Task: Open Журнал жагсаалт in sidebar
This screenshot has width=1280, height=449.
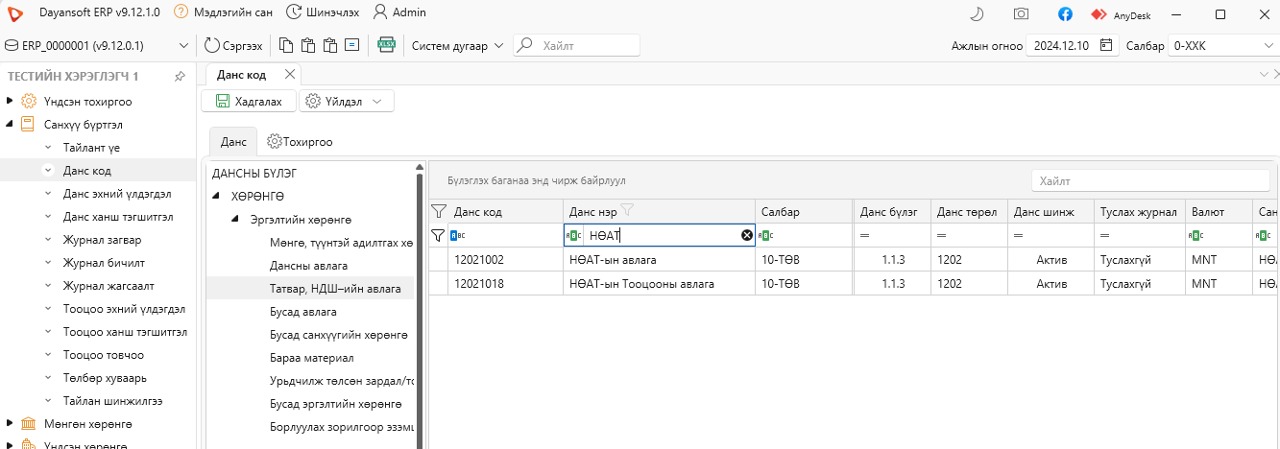Action: pos(107,285)
